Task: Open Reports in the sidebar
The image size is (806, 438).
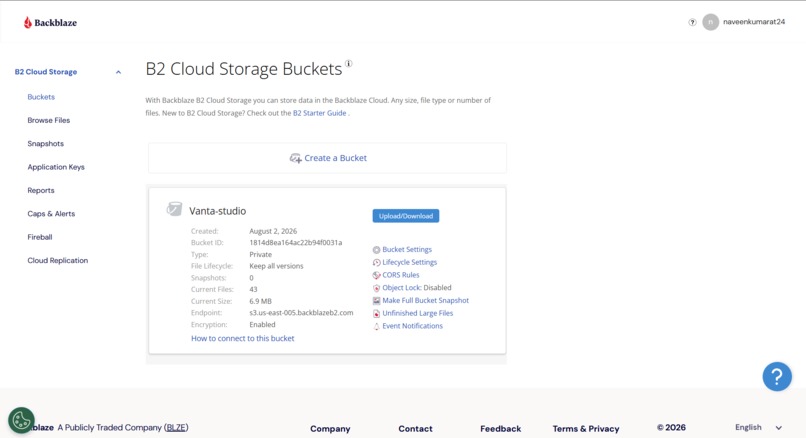Action: [41, 190]
